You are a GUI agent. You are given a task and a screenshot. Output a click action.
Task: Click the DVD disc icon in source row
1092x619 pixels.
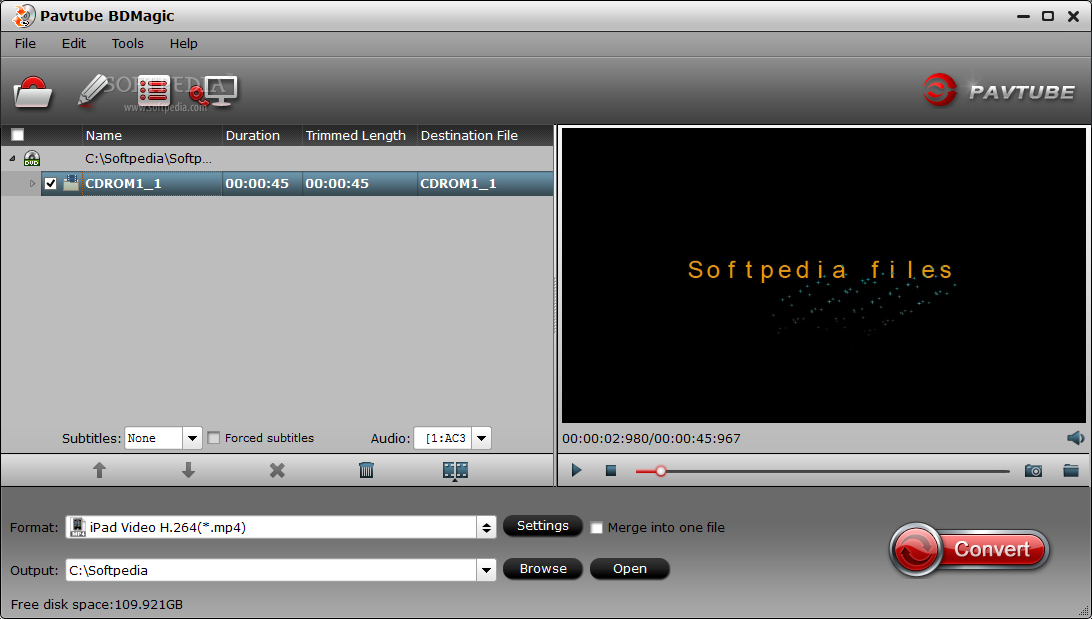pos(32,159)
